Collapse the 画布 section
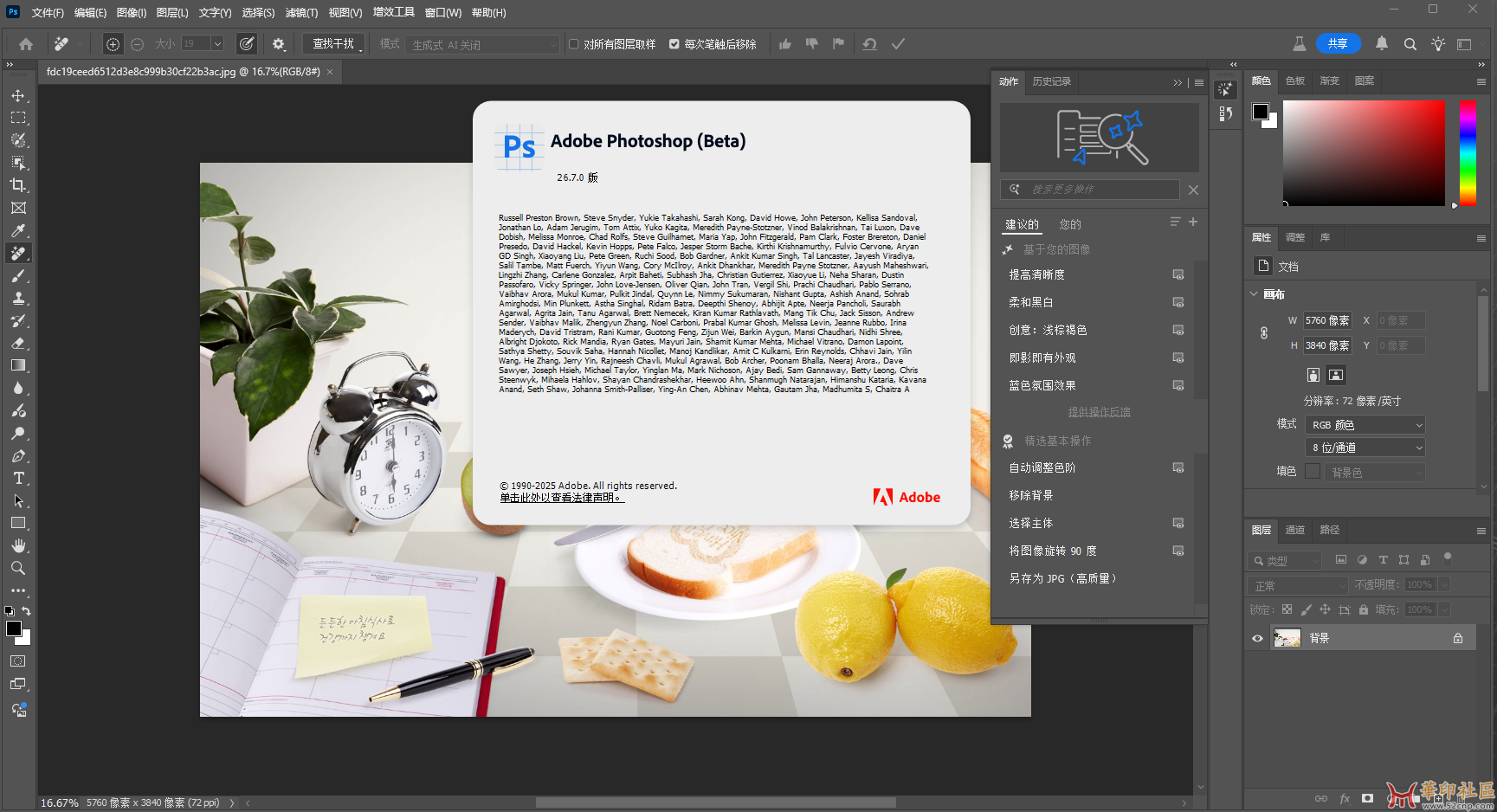 1254,294
